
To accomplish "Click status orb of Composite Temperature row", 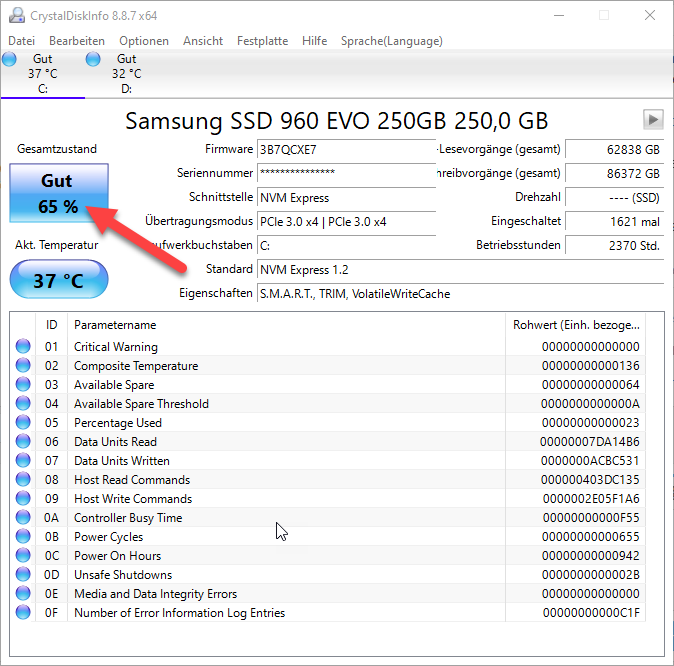I will point(23,365).
